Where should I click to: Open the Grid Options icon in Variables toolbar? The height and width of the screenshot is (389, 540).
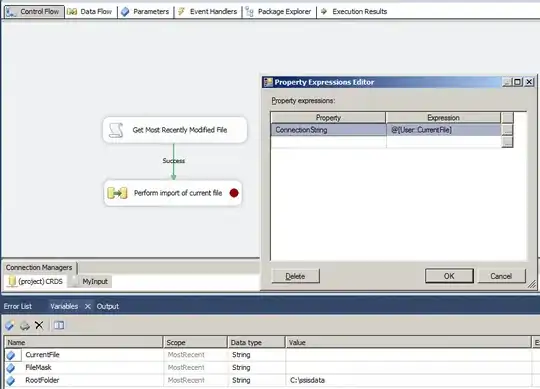(59, 325)
